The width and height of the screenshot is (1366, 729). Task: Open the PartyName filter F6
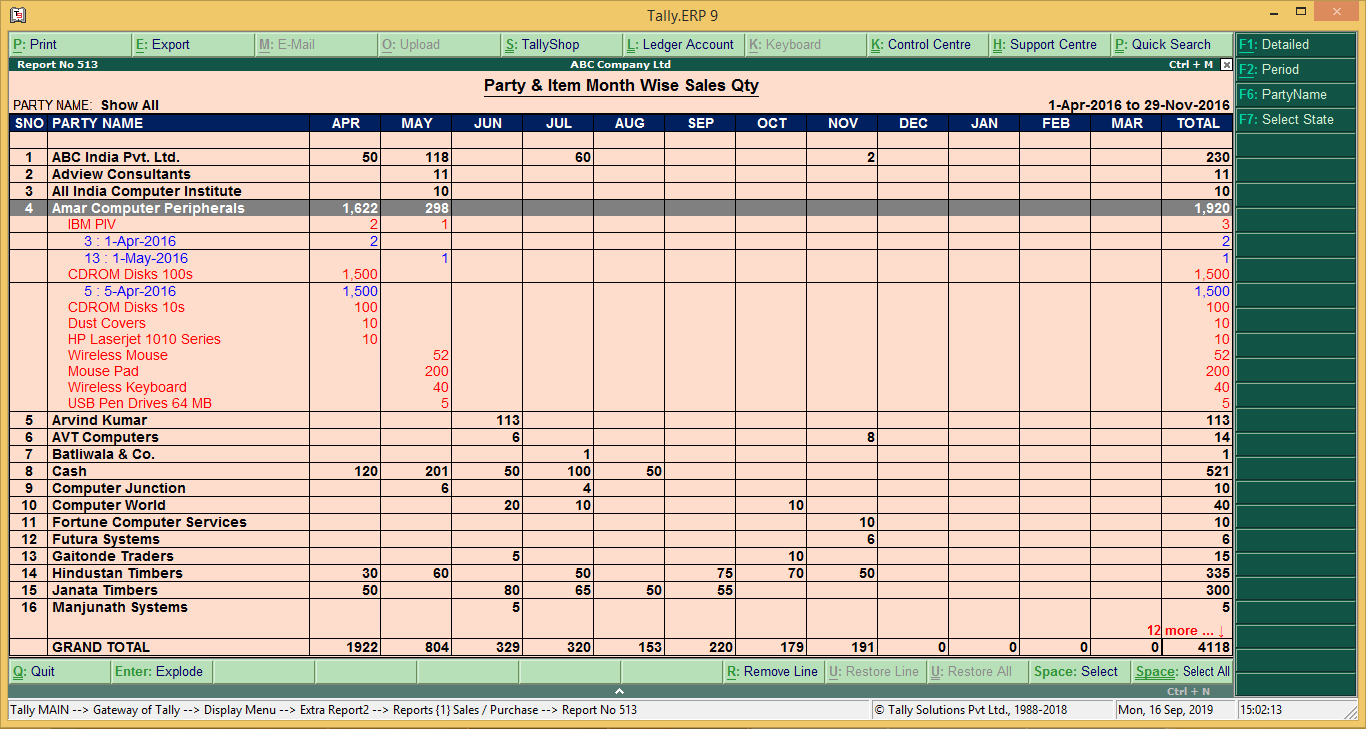point(1295,94)
